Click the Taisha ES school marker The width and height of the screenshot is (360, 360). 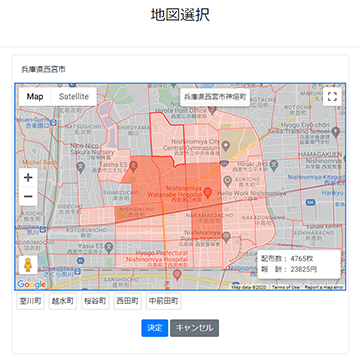[x=134, y=165]
